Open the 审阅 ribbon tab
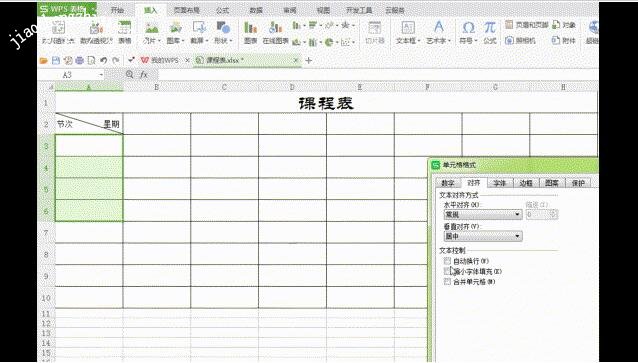Viewport: 638px width, 363px height. [x=290, y=11]
